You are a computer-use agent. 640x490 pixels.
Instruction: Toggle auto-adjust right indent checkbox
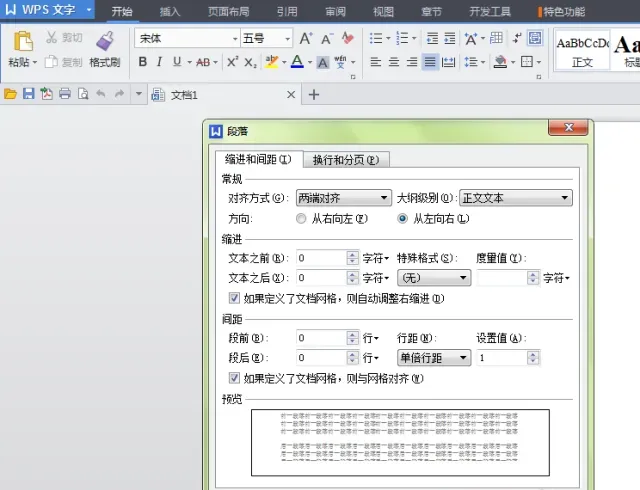coord(234,298)
